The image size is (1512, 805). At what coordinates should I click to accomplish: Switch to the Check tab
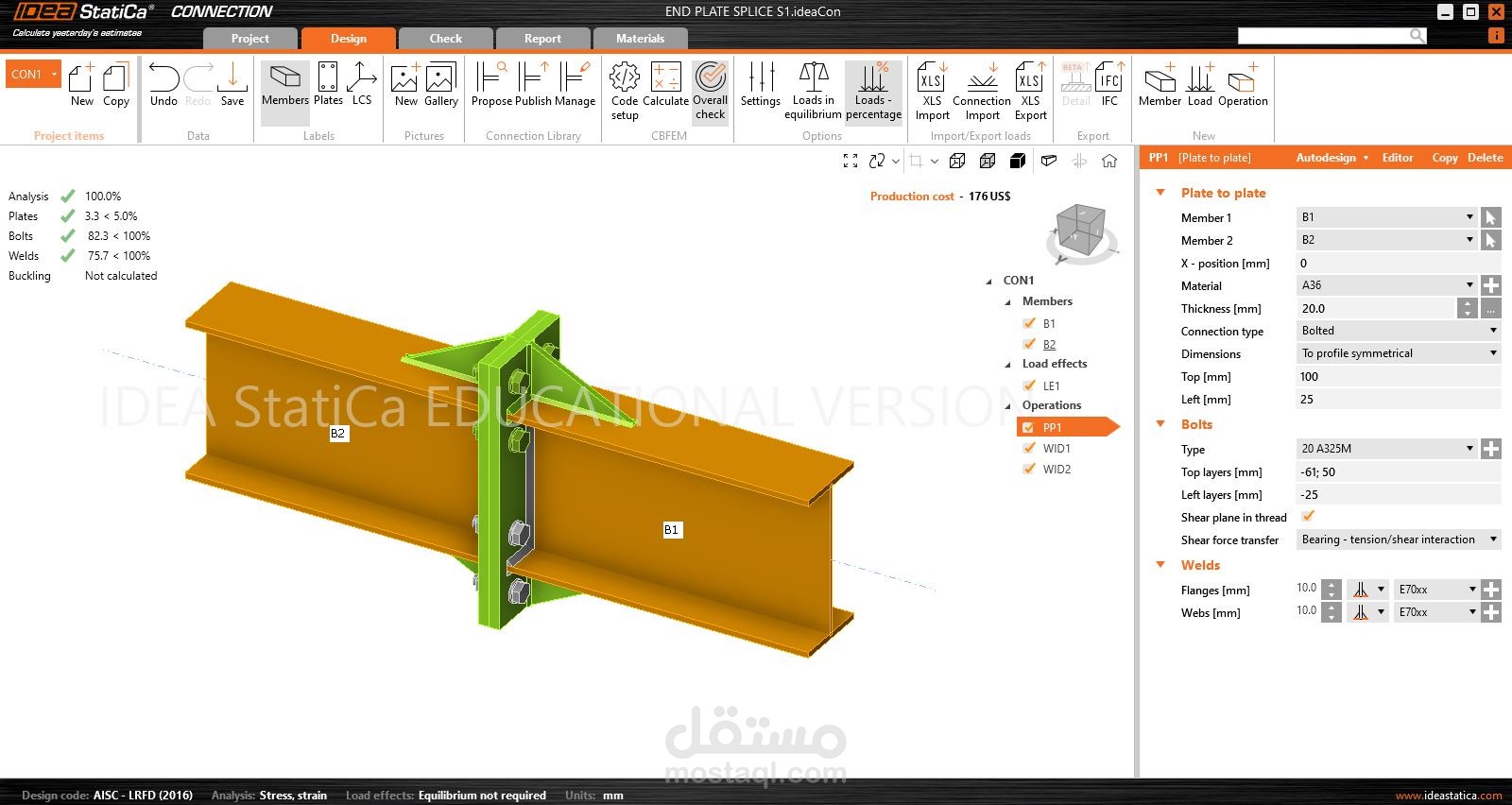pyautogui.click(x=446, y=39)
